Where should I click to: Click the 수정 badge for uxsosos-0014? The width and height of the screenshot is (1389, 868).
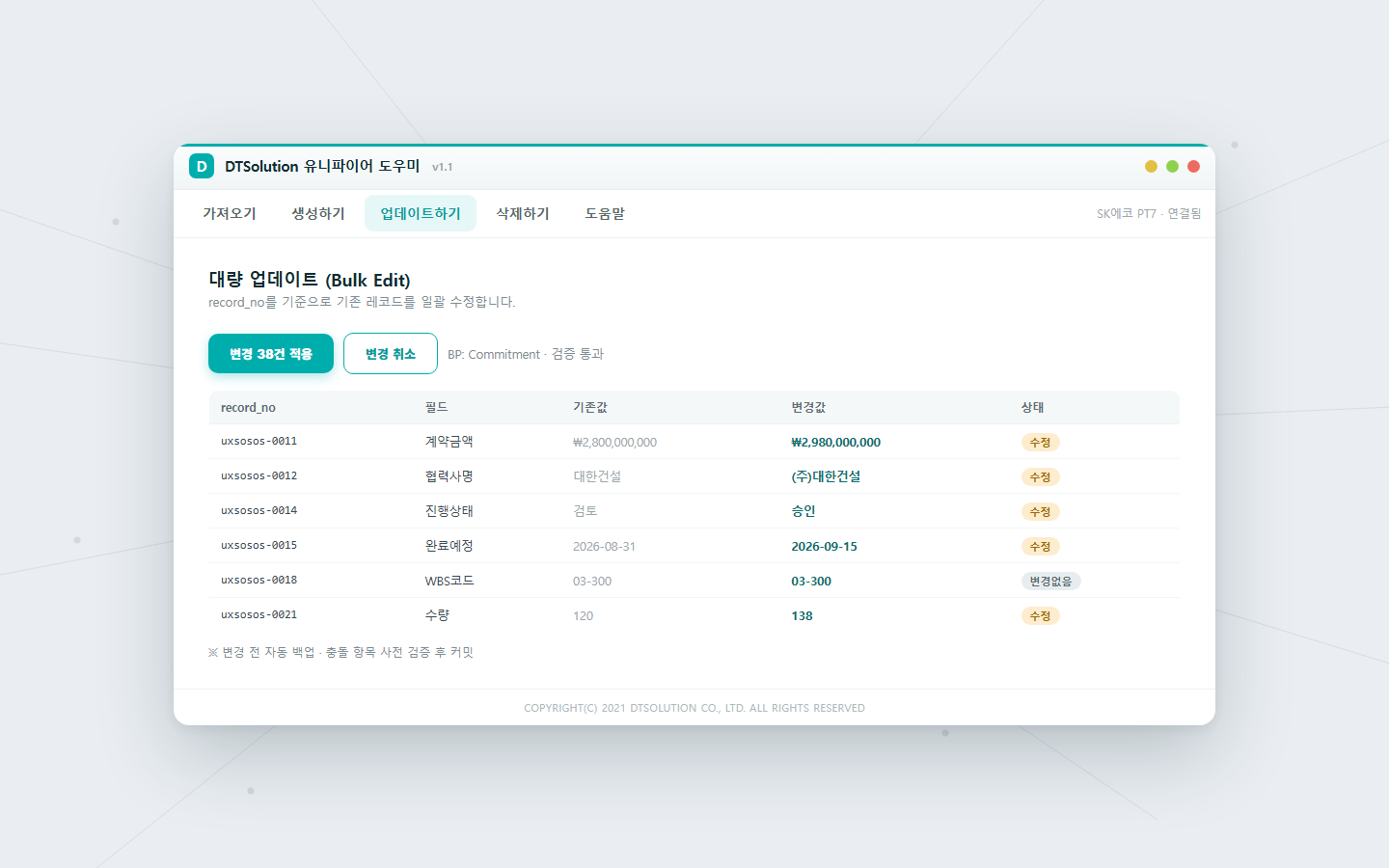(x=1040, y=511)
